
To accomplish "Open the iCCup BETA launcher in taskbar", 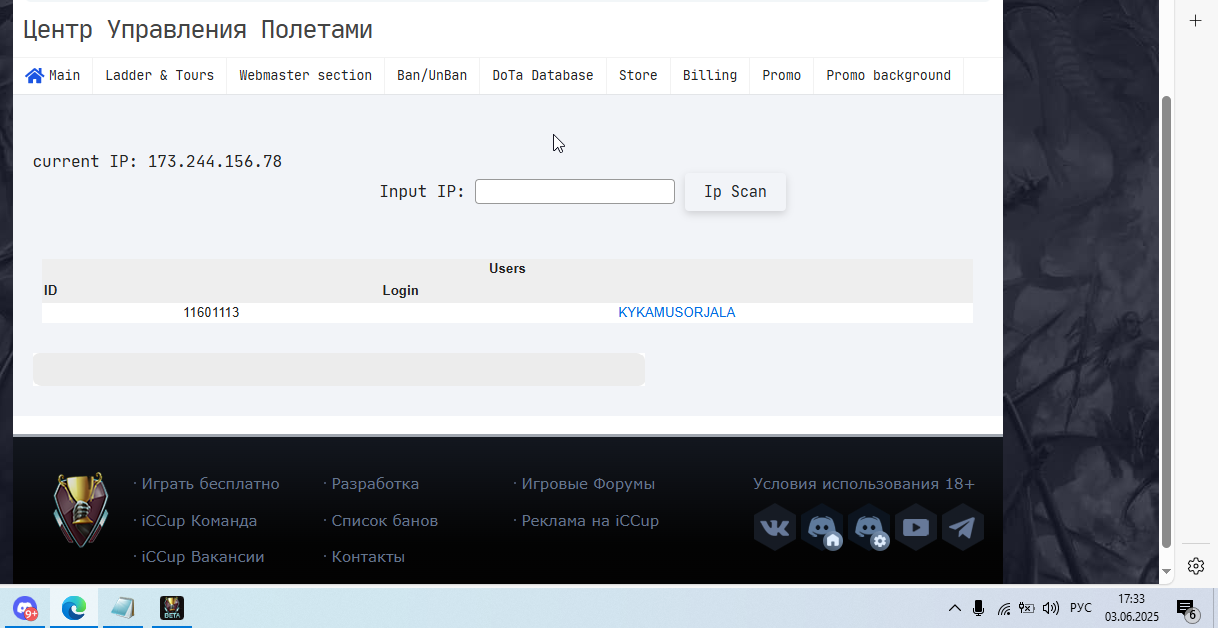I will 172,608.
